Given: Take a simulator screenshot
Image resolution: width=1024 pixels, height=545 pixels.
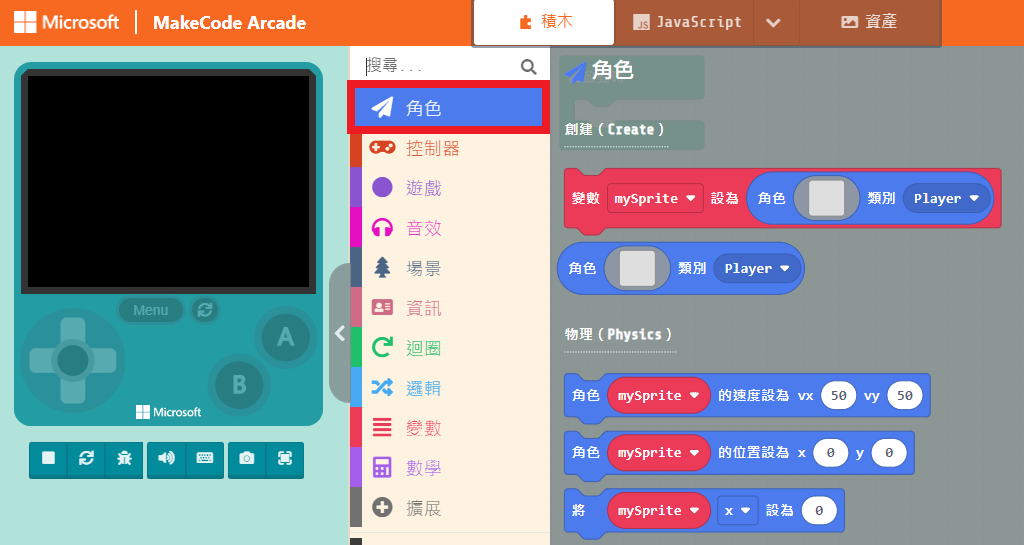Looking at the screenshot, I should point(247,459).
